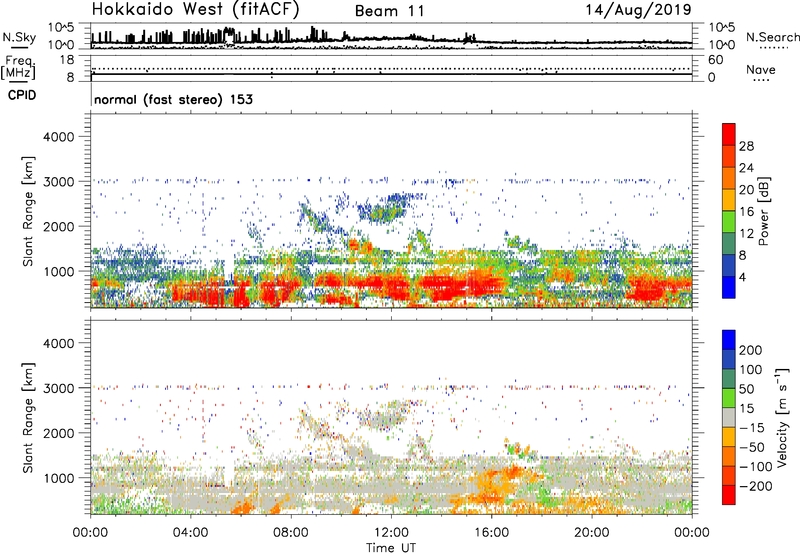Click the '12:00' time axis label
This screenshot has width=800, height=554.
point(391,533)
